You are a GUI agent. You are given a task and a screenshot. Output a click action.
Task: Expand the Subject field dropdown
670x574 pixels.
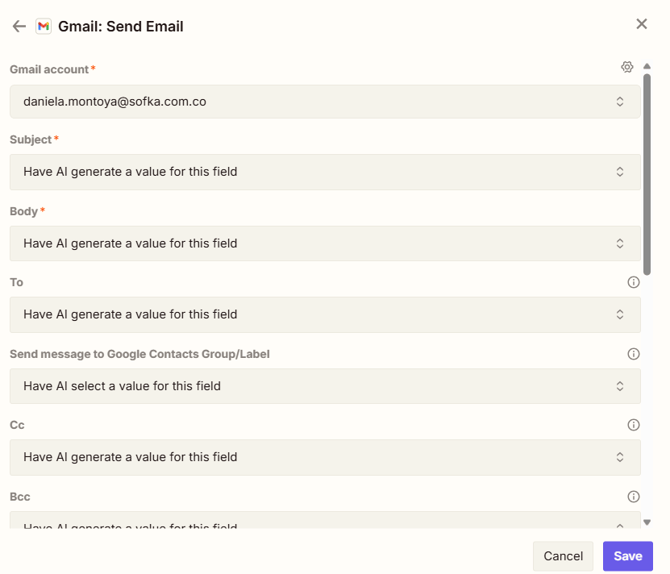[325, 172]
